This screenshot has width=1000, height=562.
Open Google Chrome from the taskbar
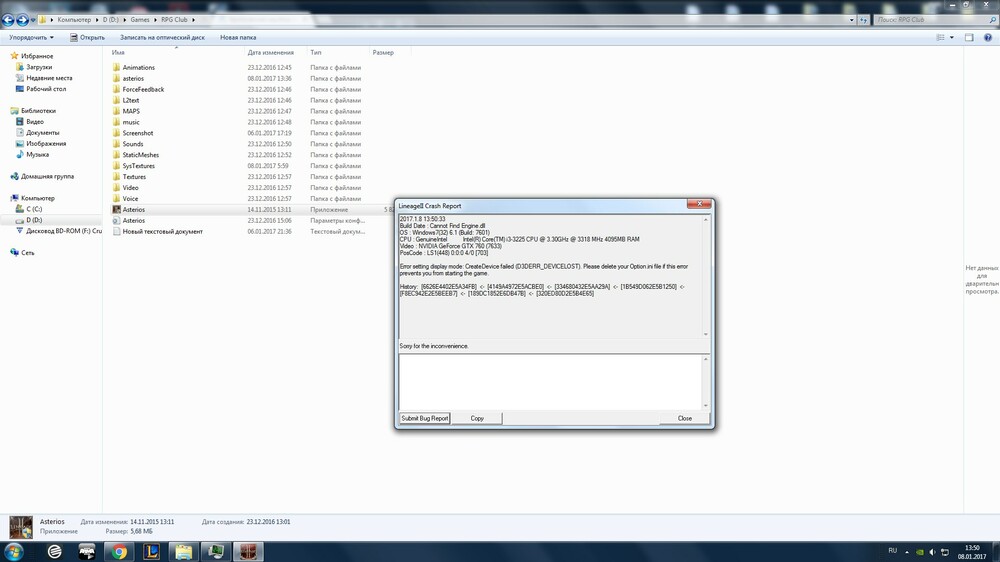point(119,551)
